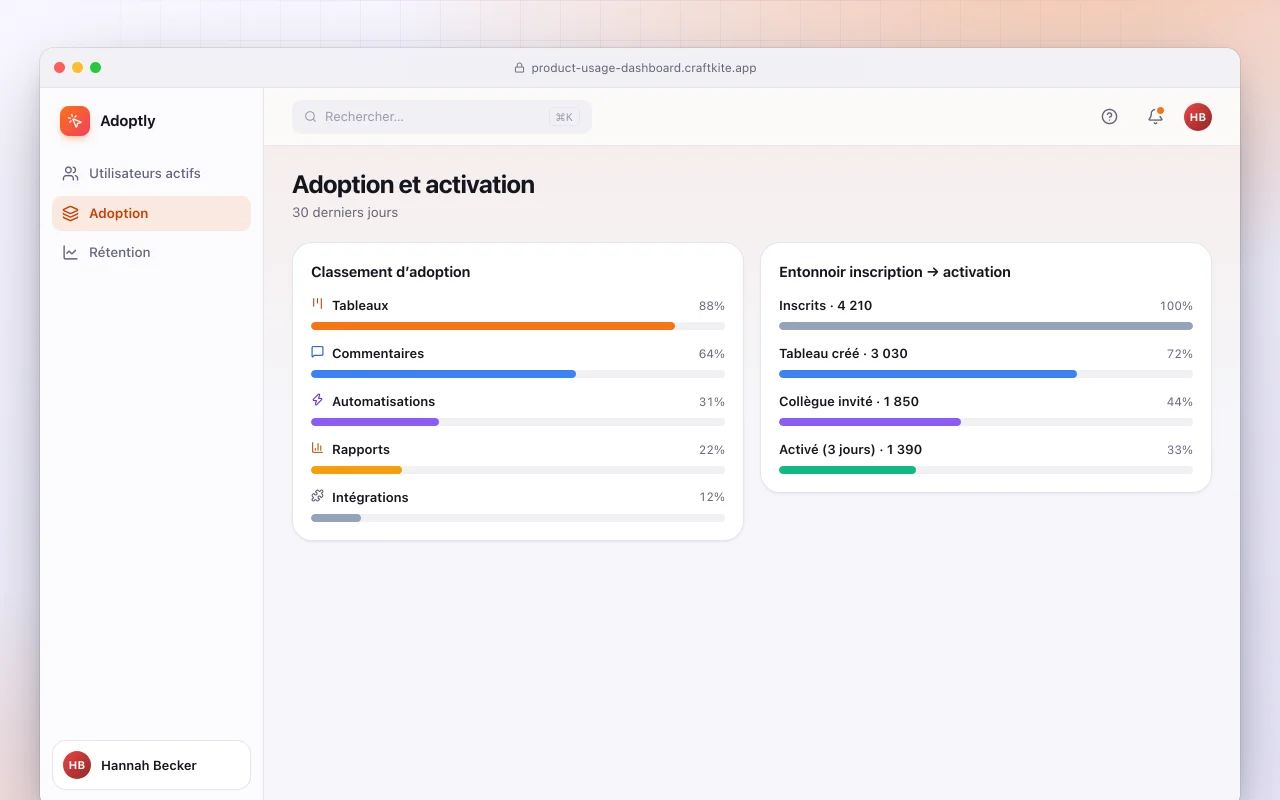Click the "Classement d'adoption" card title
The height and width of the screenshot is (800, 1280).
tap(391, 272)
